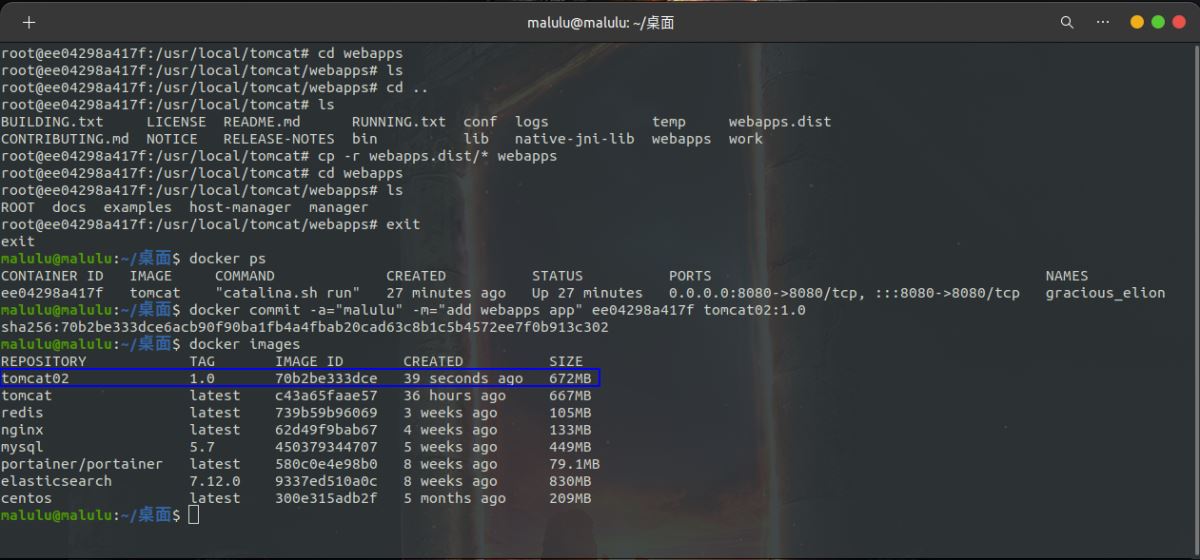Click the '39 seconds ago' created value
This screenshot has width=1200, height=560.
[x=463, y=378]
